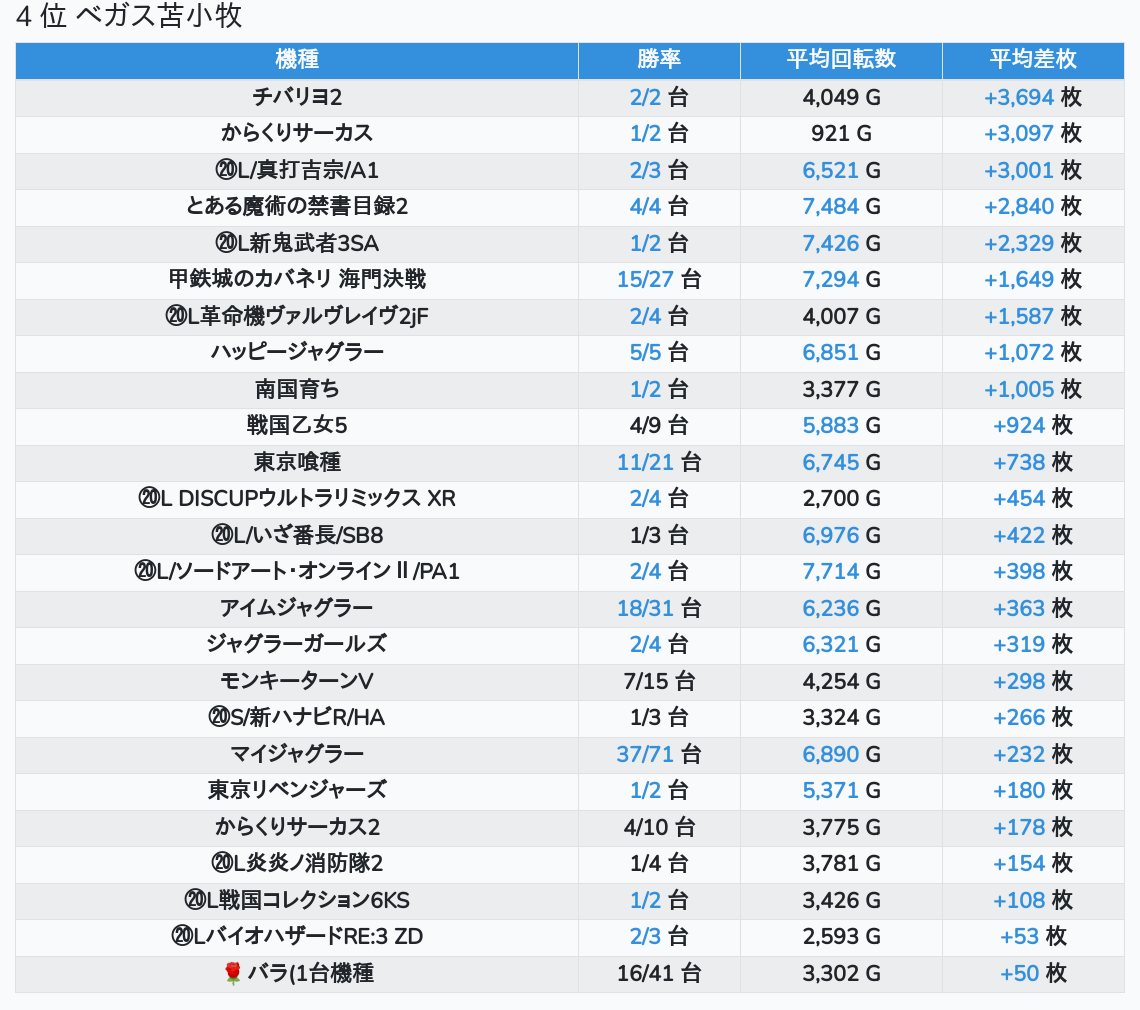Click the 7,714 G average spins cell

841,572
